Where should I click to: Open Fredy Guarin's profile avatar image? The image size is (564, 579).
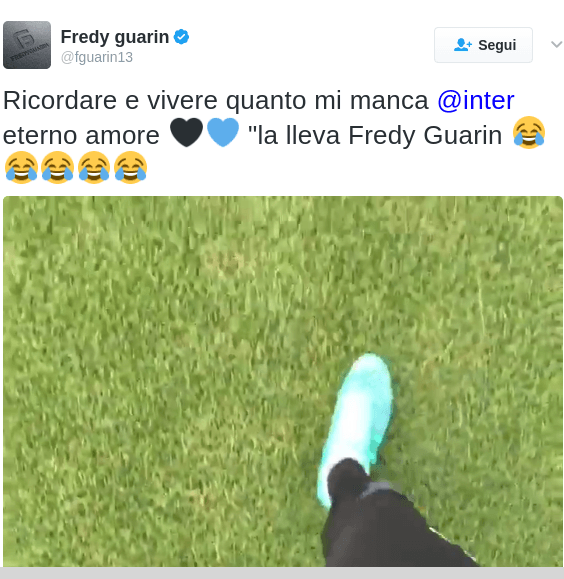tap(27, 45)
